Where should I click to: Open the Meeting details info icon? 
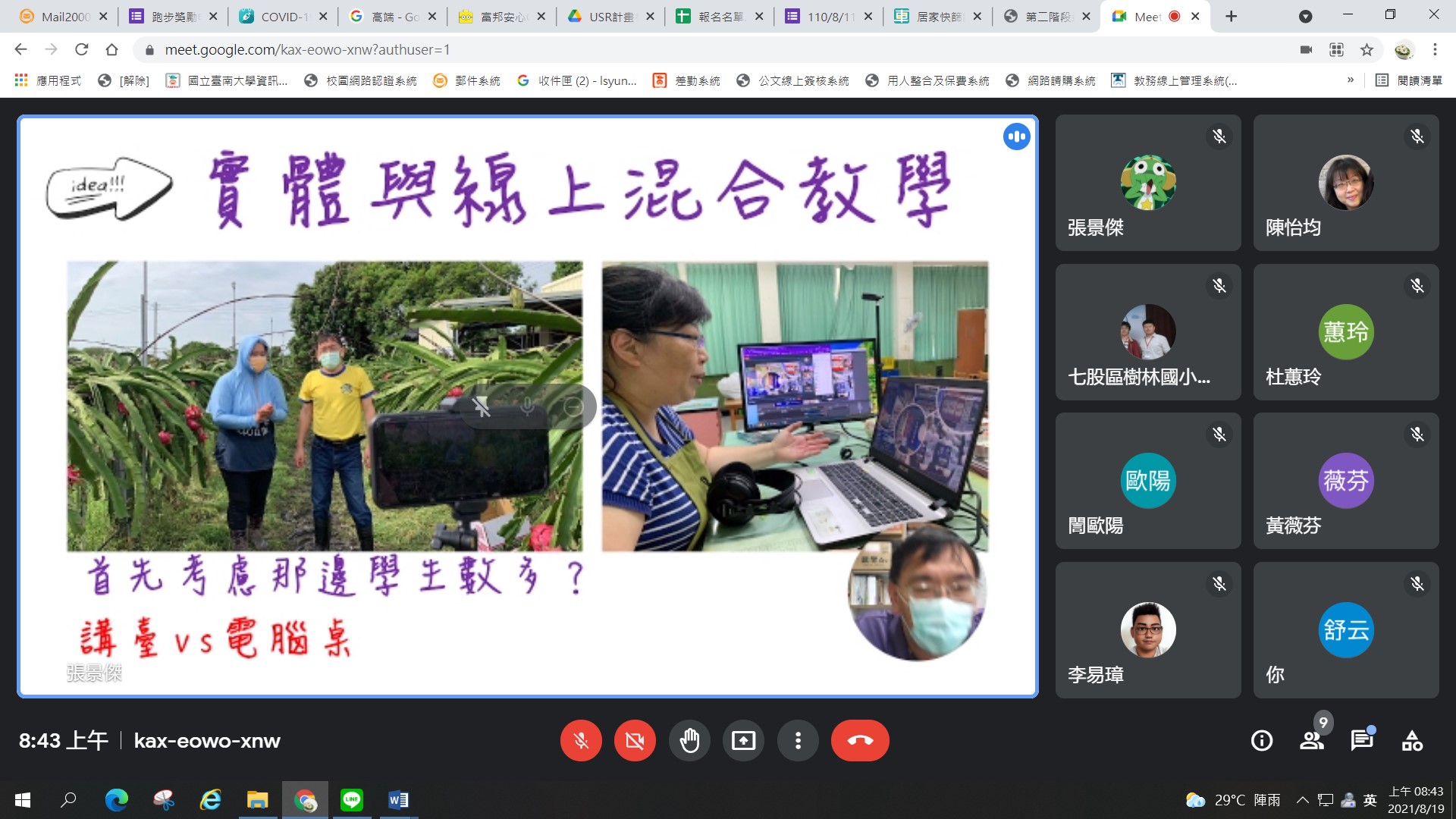pyautogui.click(x=1262, y=740)
